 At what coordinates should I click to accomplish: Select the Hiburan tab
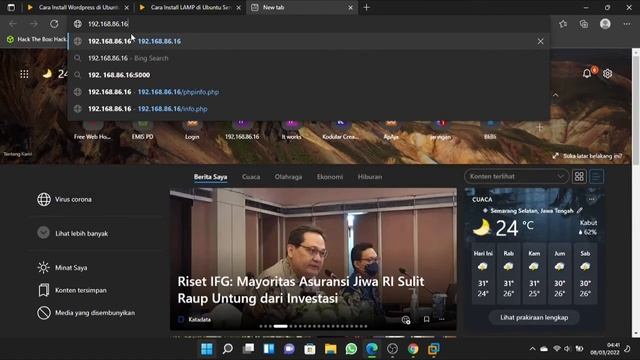pyautogui.click(x=370, y=177)
